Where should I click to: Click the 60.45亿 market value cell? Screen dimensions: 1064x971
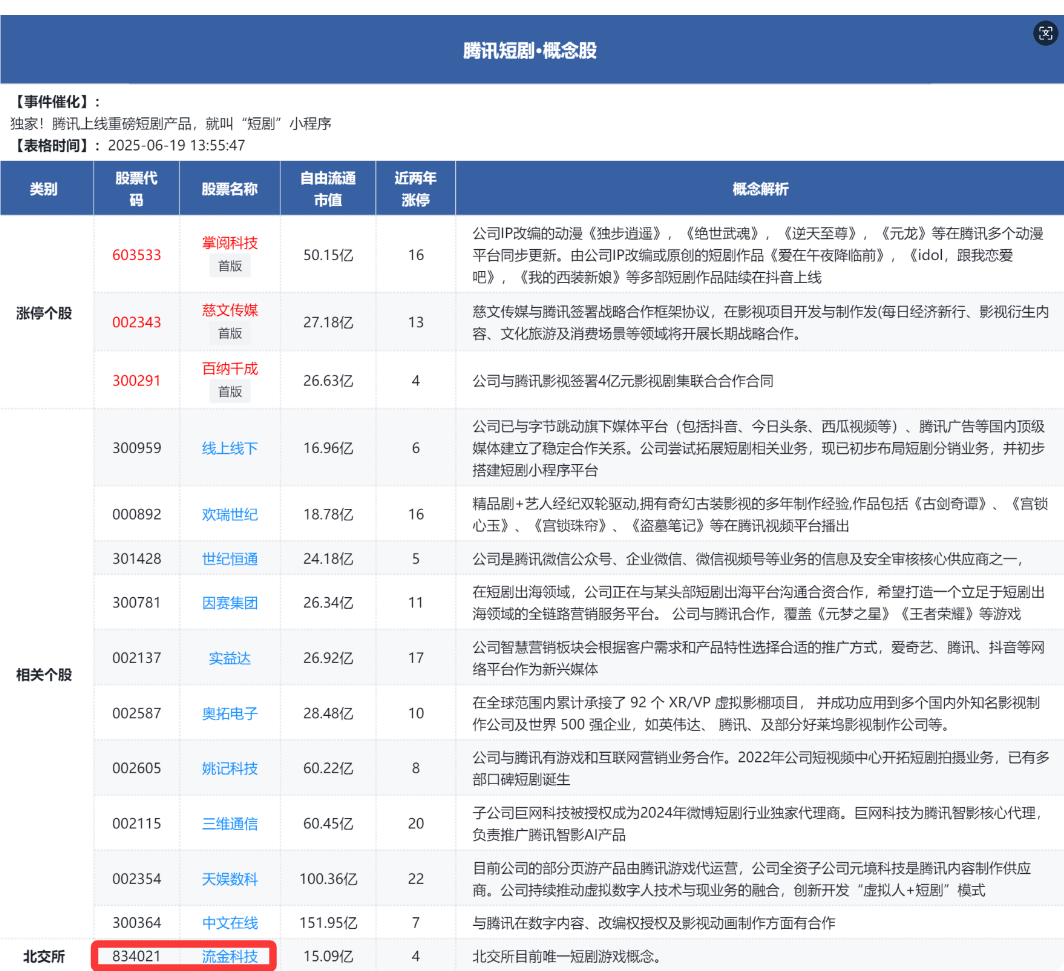coord(328,823)
